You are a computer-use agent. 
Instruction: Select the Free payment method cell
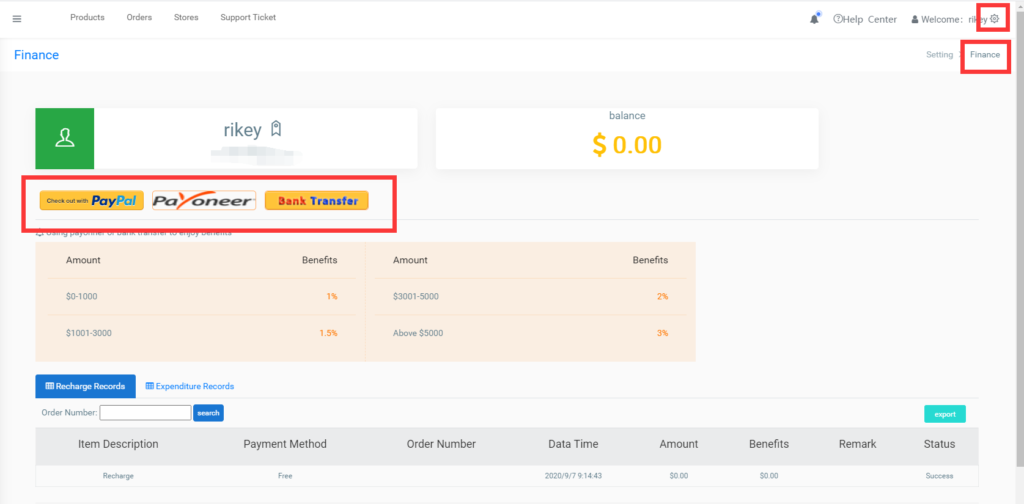[x=285, y=476]
